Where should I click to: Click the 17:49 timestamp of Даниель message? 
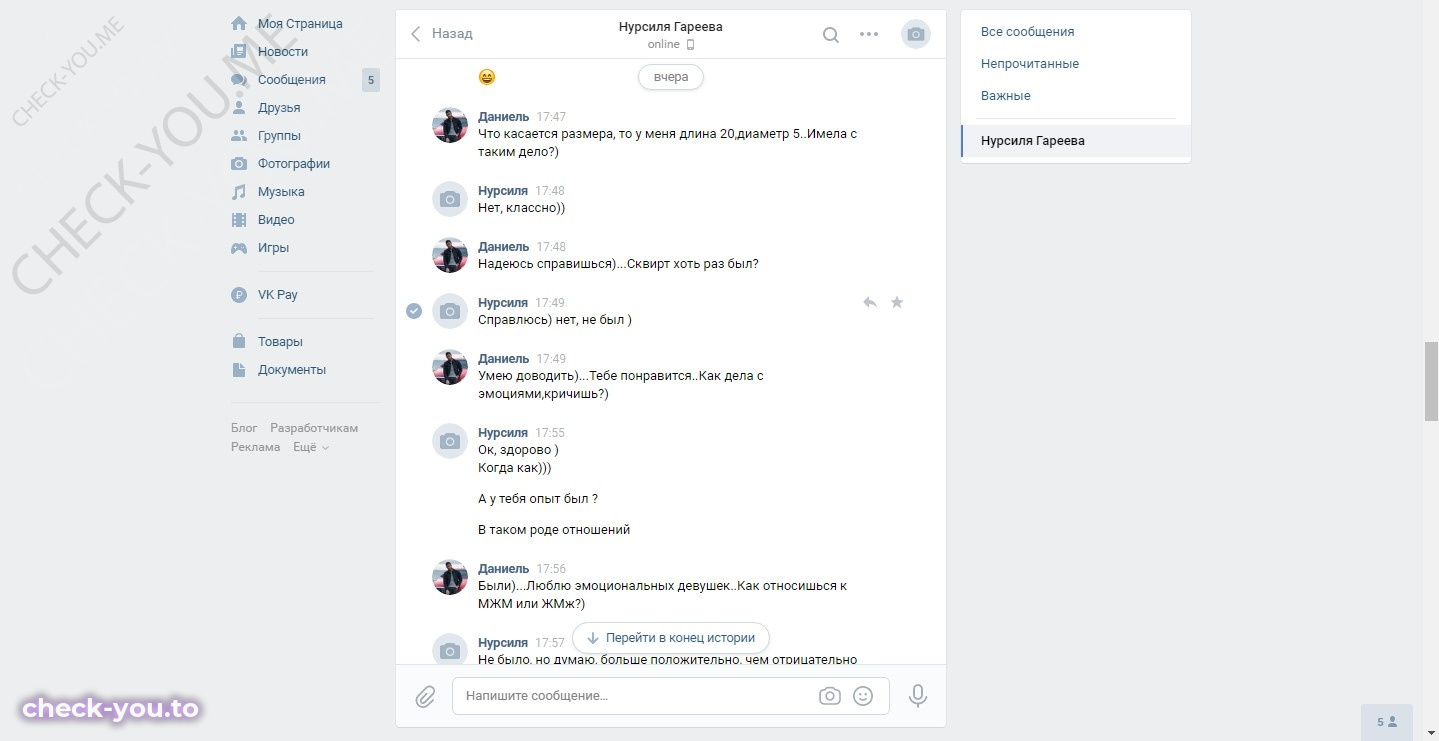pyautogui.click(x=551, y=359)
